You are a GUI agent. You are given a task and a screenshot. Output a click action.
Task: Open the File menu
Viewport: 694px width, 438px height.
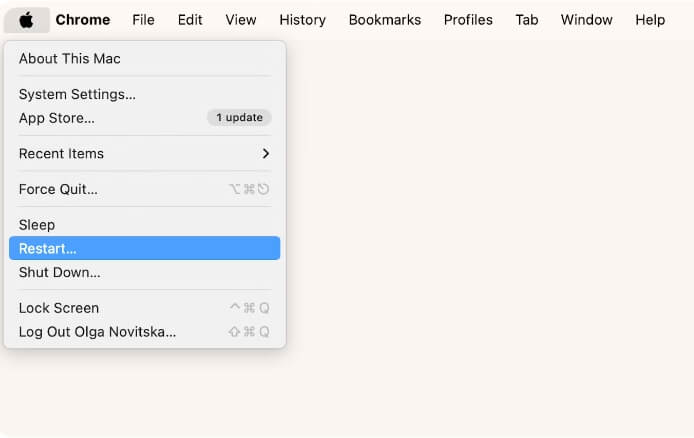point(143,20)
